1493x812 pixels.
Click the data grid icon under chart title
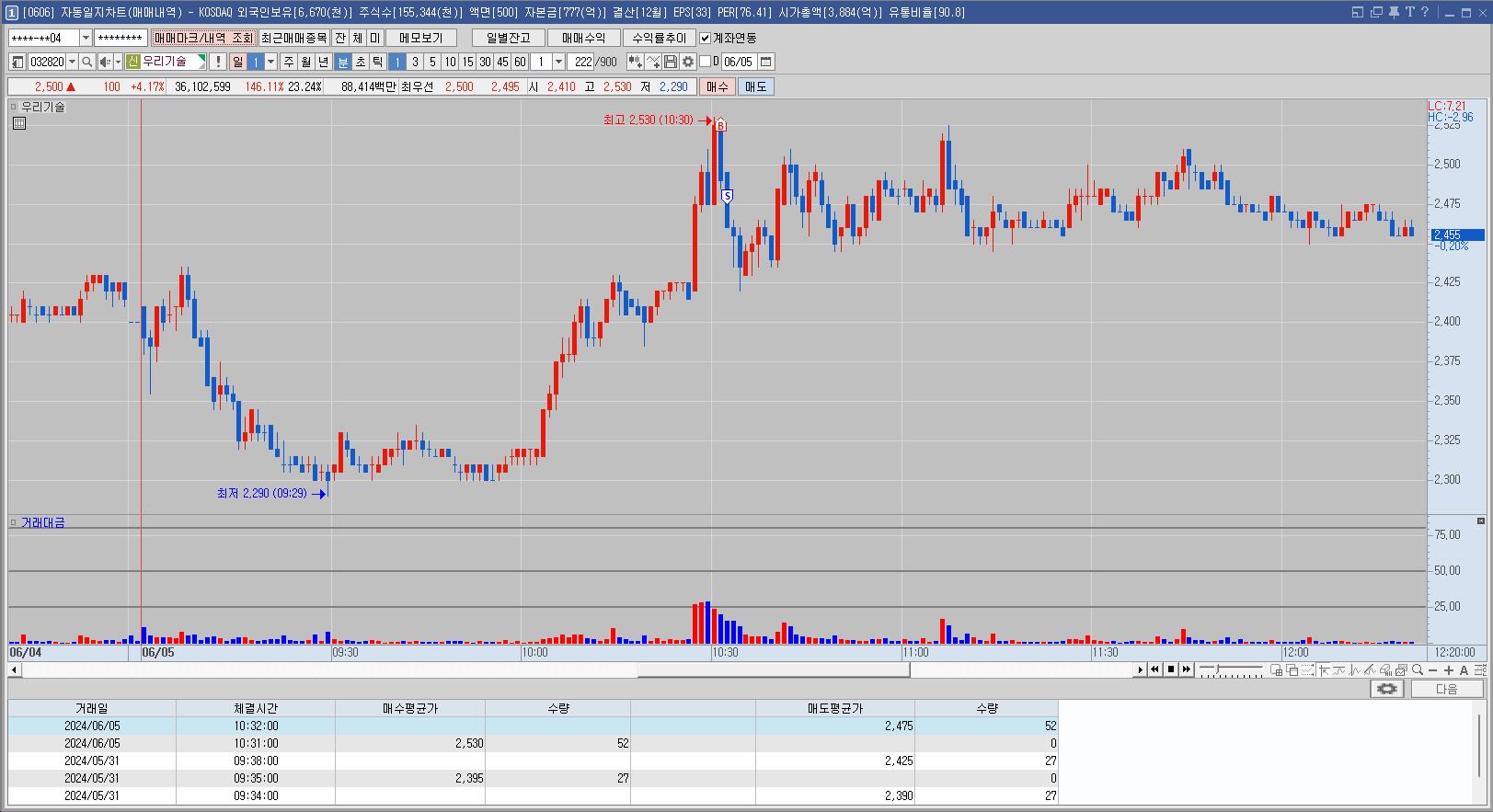tap(19, 123)
